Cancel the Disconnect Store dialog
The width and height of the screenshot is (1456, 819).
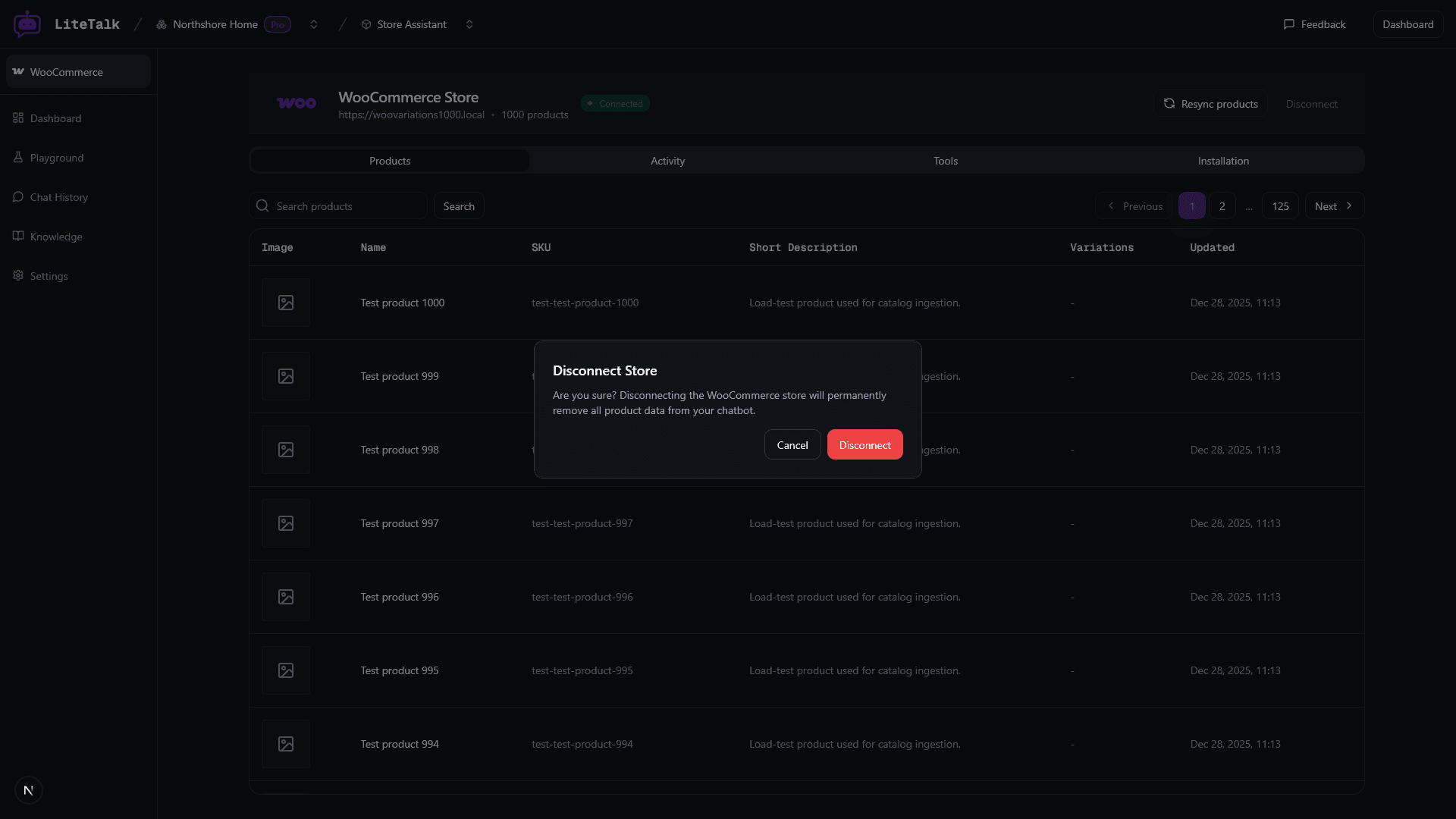pyautogui.click(x=792, y=444)
